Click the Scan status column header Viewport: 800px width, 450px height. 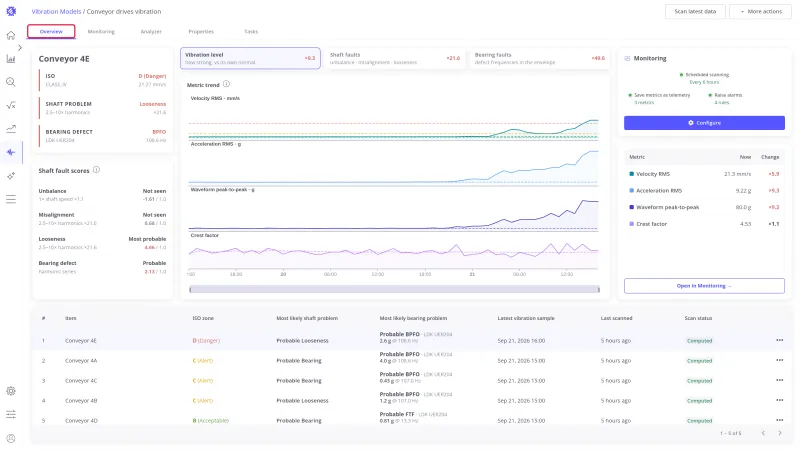(x=698, y=318)
